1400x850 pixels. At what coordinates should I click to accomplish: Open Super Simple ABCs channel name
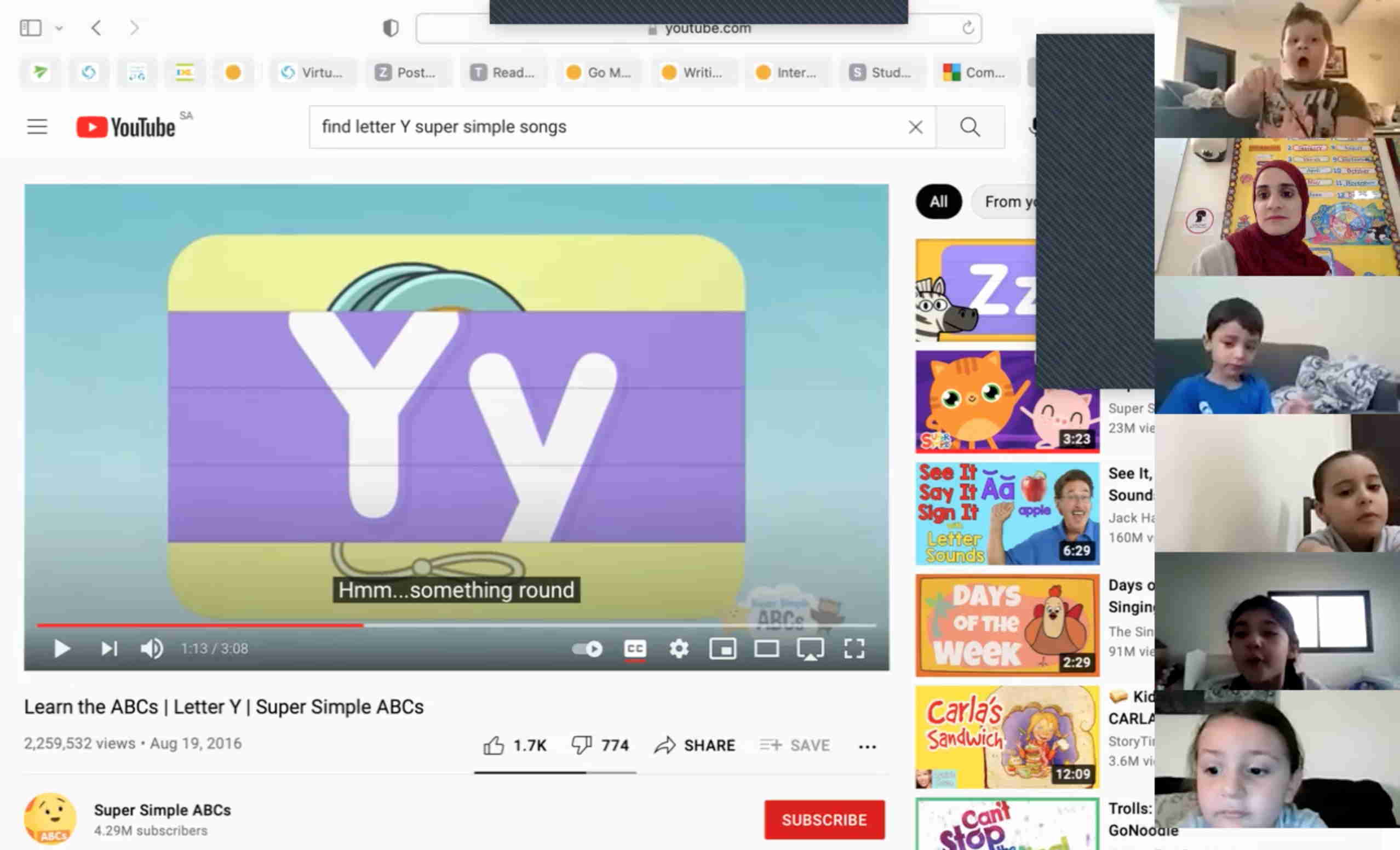coord(163,809)
